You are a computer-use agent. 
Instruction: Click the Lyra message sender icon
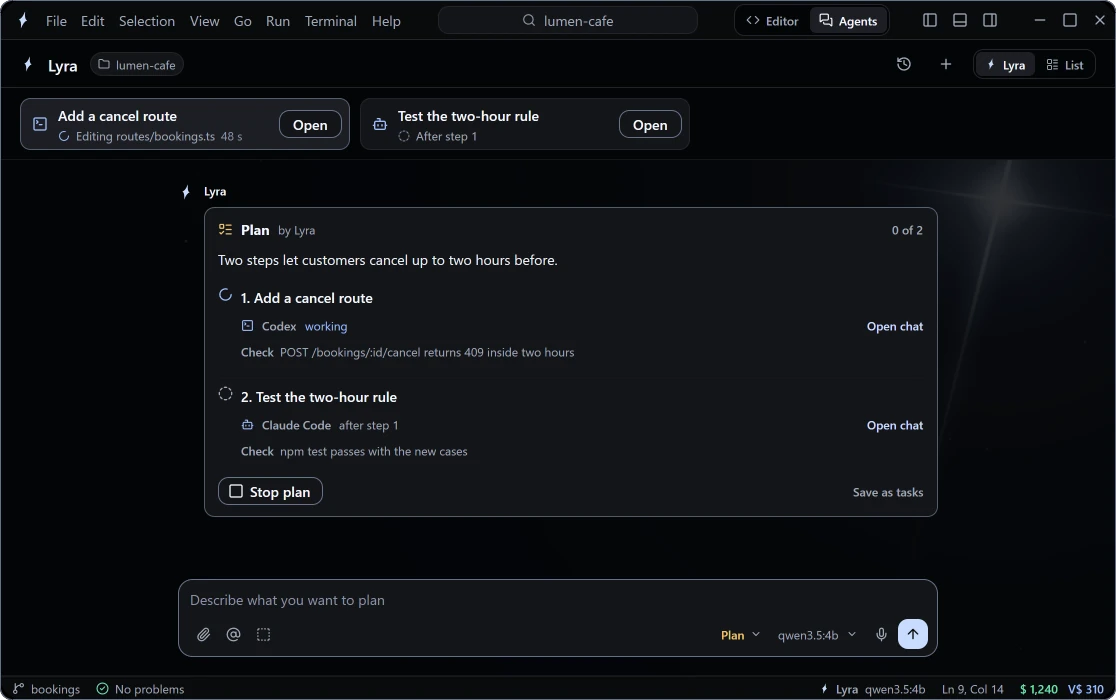click(x=186, y=191)
